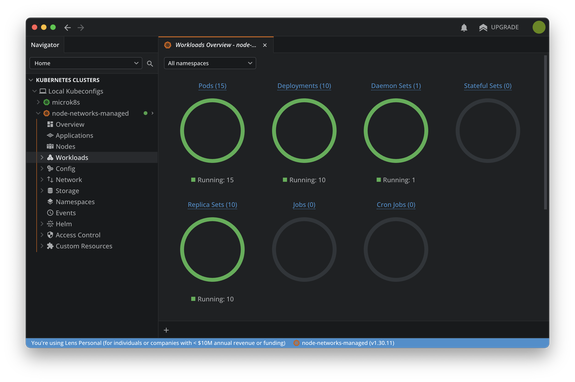Image resolution: width=575 pixels, height=382 pixels.
Task: Open the All namespaces dropdown
Action: click(x=210, y=63)
